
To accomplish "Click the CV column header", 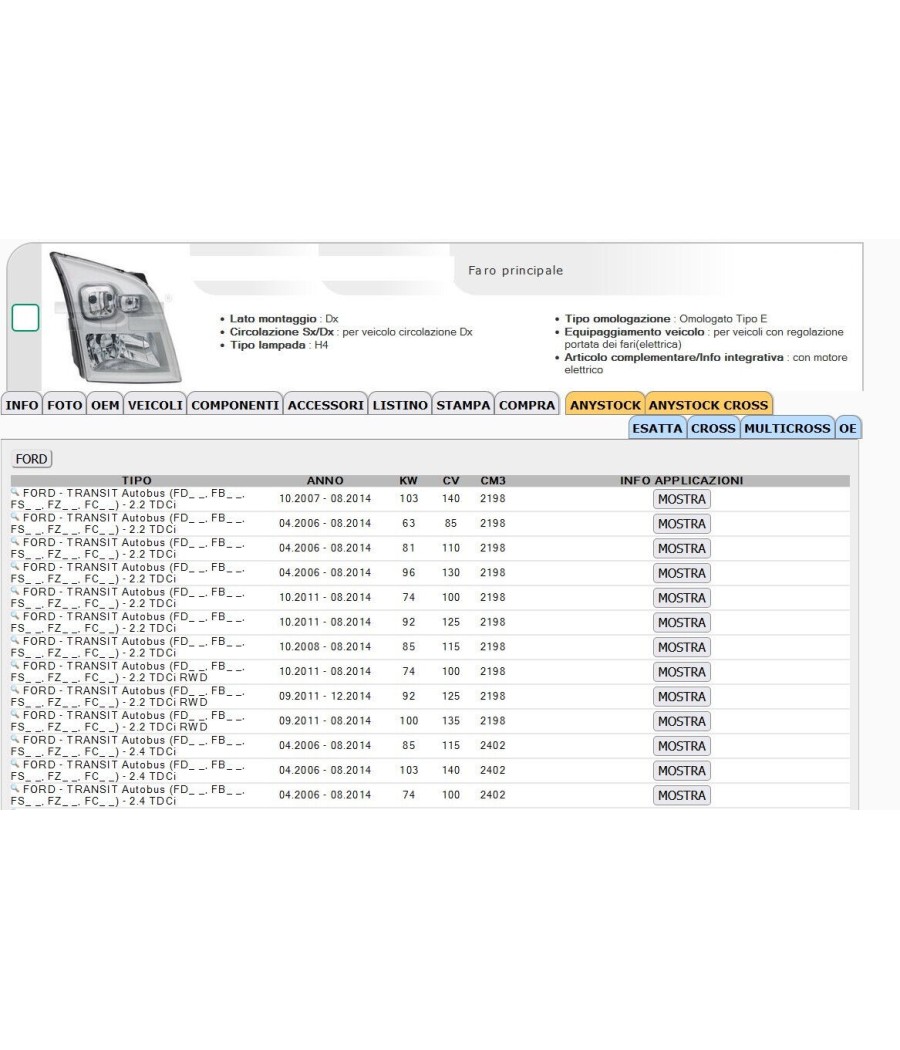I will (x=451, y=481).
